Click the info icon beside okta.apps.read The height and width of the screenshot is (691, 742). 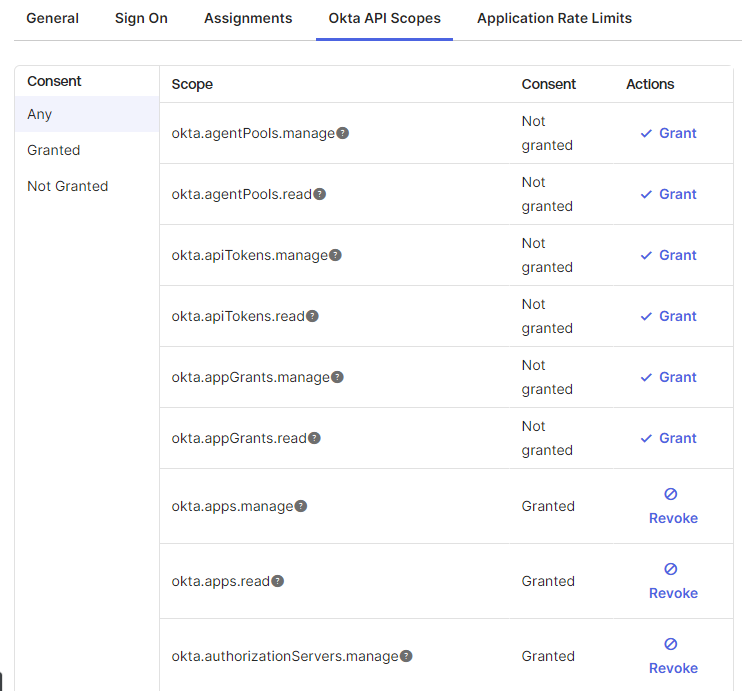(278, 581)
